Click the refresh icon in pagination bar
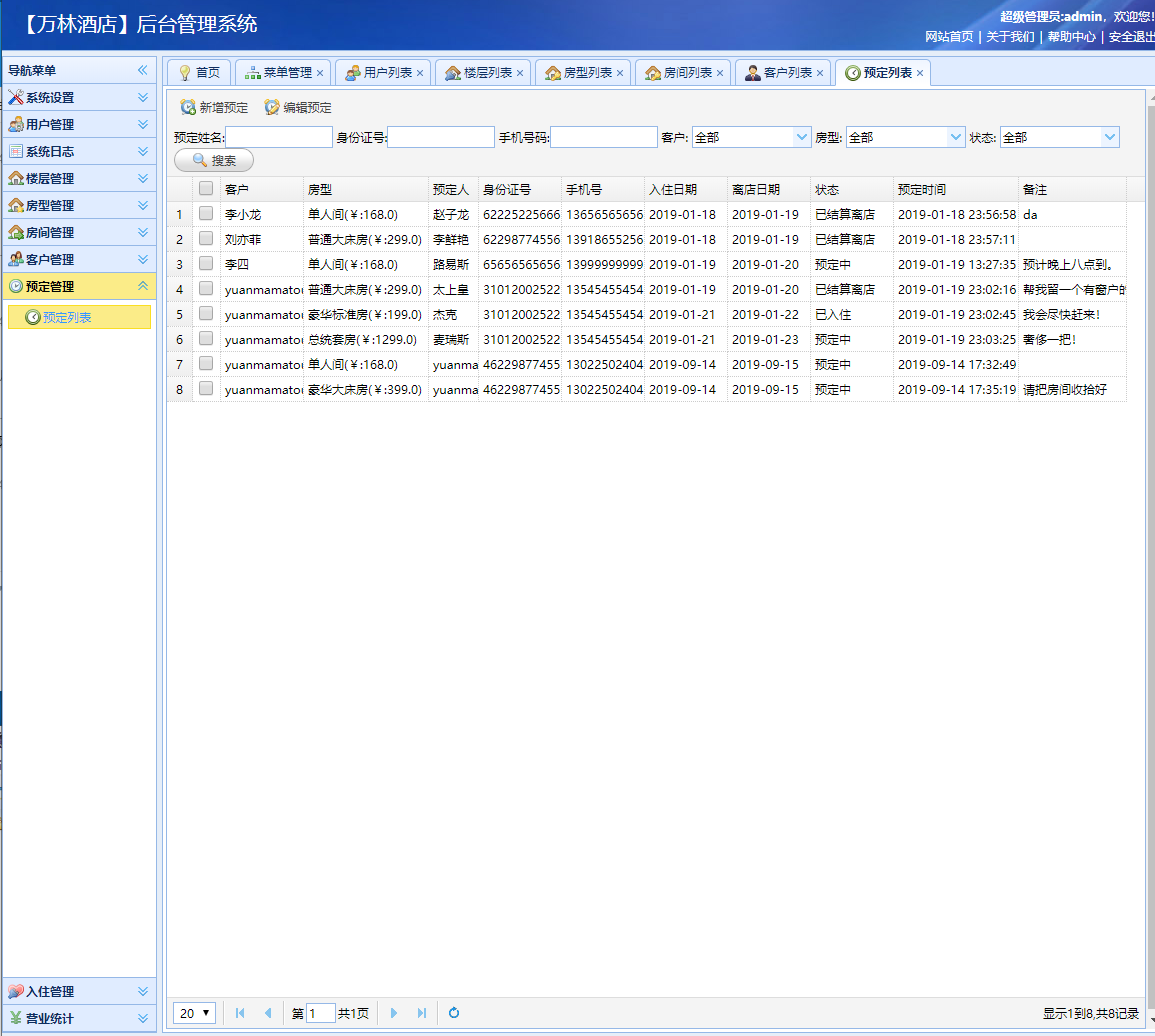This screenshot has width=1155, height=1036. click(454, 1013)
